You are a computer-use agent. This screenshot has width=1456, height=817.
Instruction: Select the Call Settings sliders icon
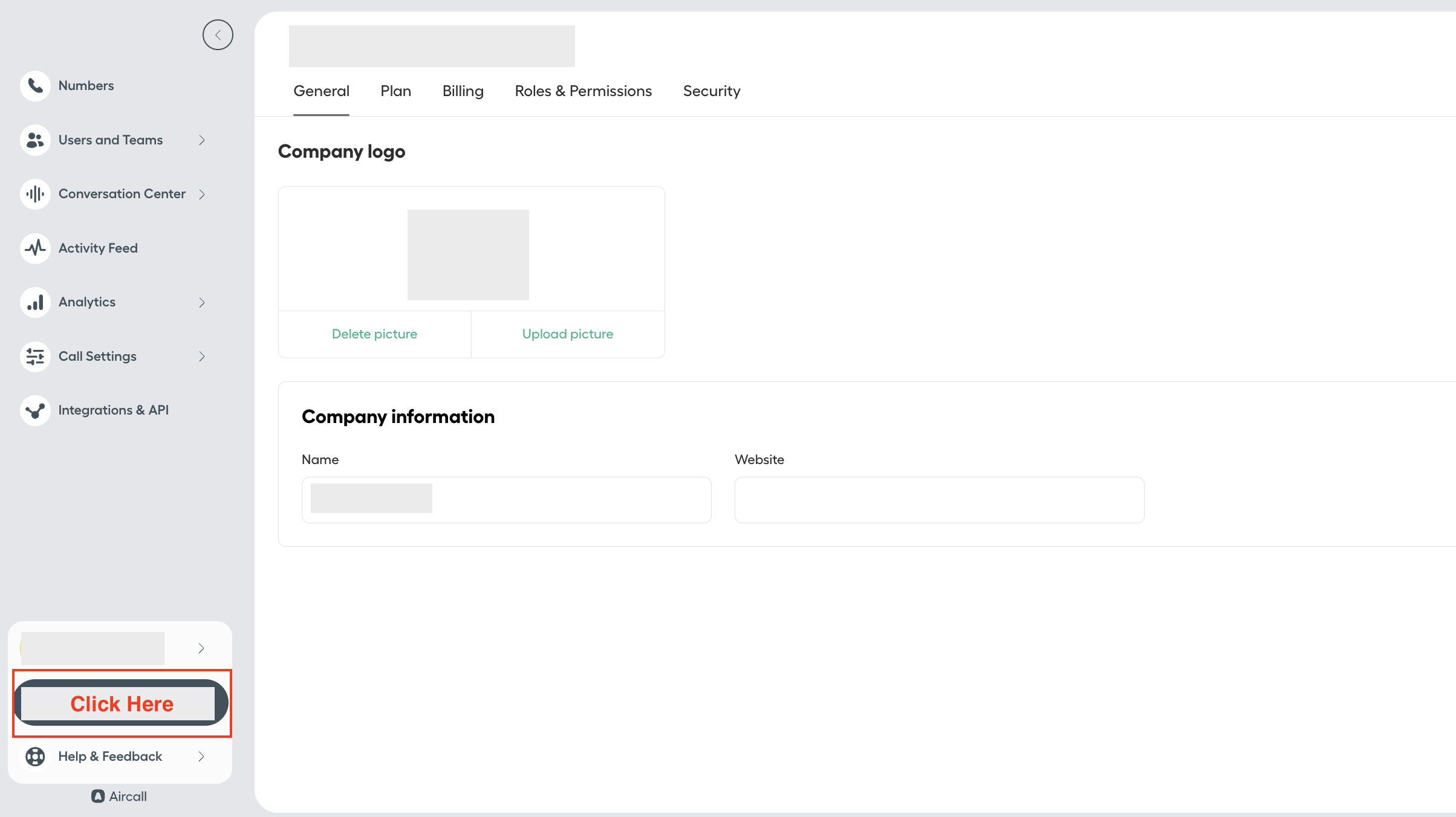pos(35,357)
